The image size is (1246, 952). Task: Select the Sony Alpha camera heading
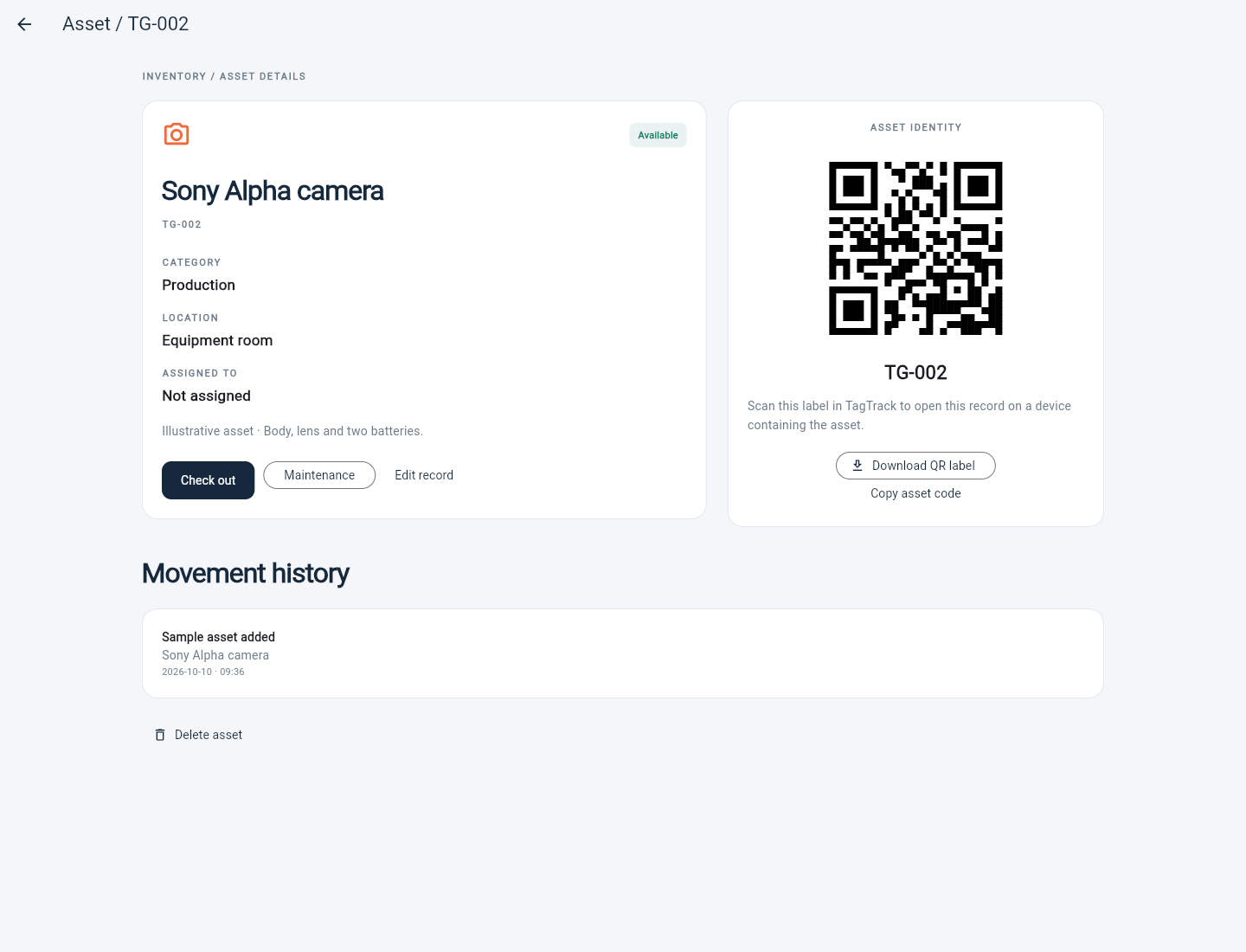[x=273, y=190]
